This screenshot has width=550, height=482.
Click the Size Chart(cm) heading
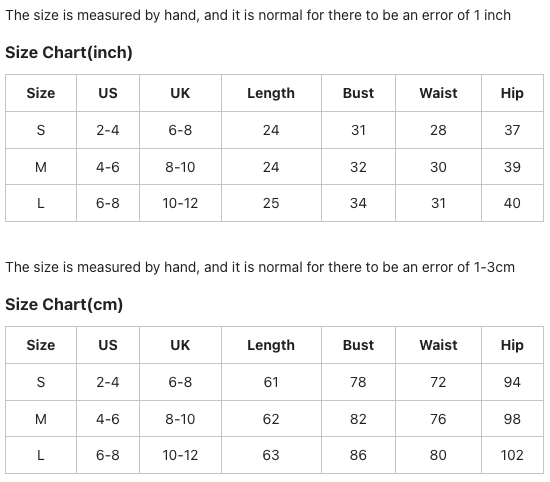64,304
